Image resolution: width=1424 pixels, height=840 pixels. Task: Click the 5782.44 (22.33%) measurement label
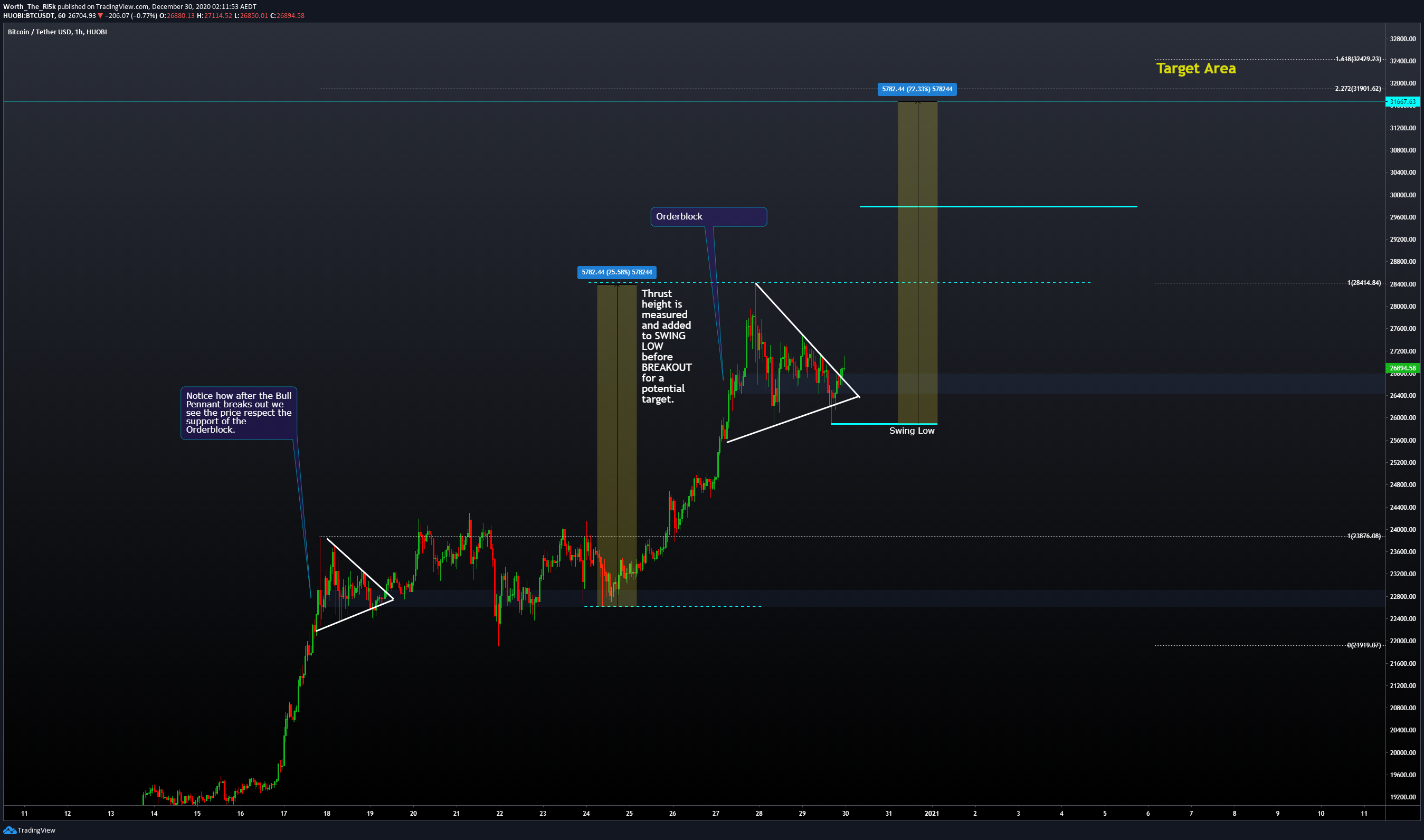click(x=917, y=89)
